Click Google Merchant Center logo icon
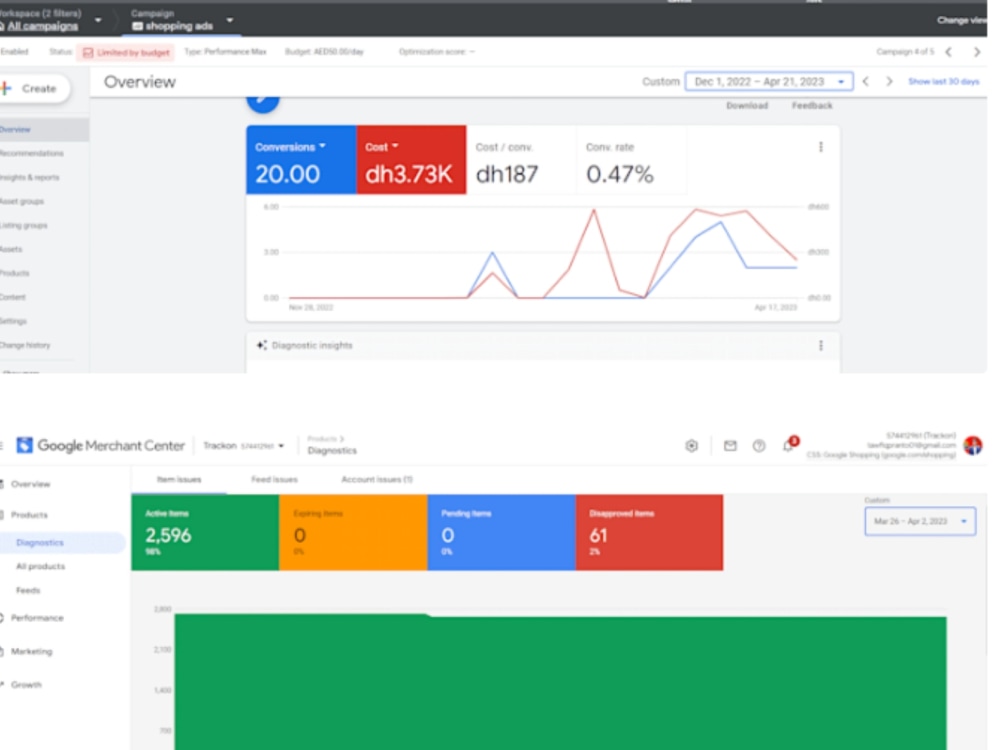Viewport: 1000px width, 750px height. coord(24,445)
